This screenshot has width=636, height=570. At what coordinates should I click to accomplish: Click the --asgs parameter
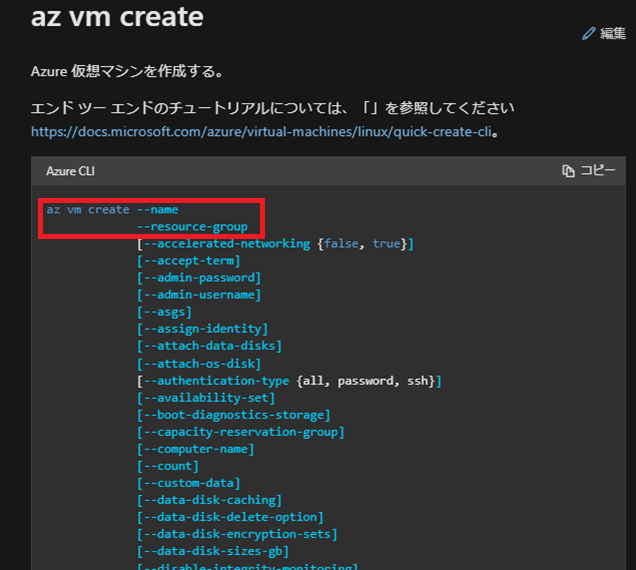164,312
